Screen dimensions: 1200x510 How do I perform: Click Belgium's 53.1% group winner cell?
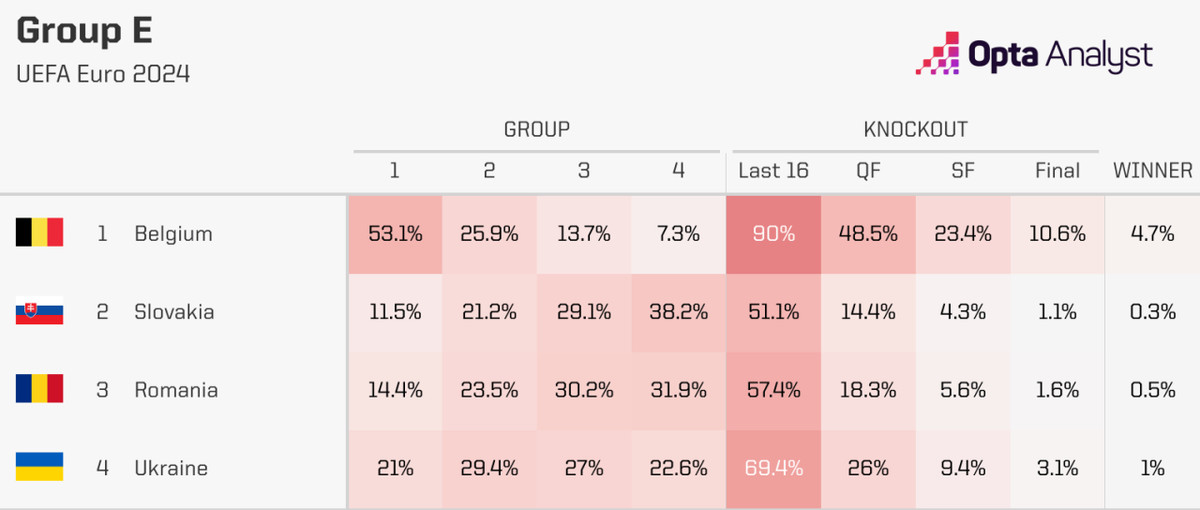[394, 234]
